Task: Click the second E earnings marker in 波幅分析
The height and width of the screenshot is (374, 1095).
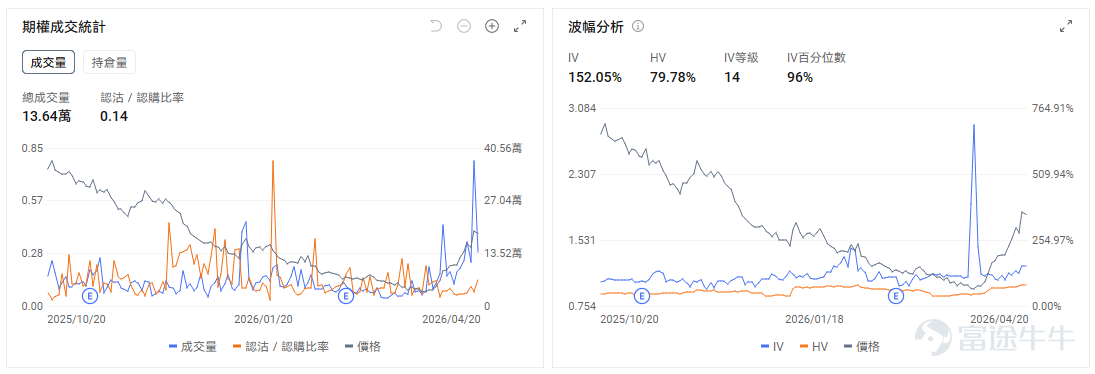Action: click(895, 297)
